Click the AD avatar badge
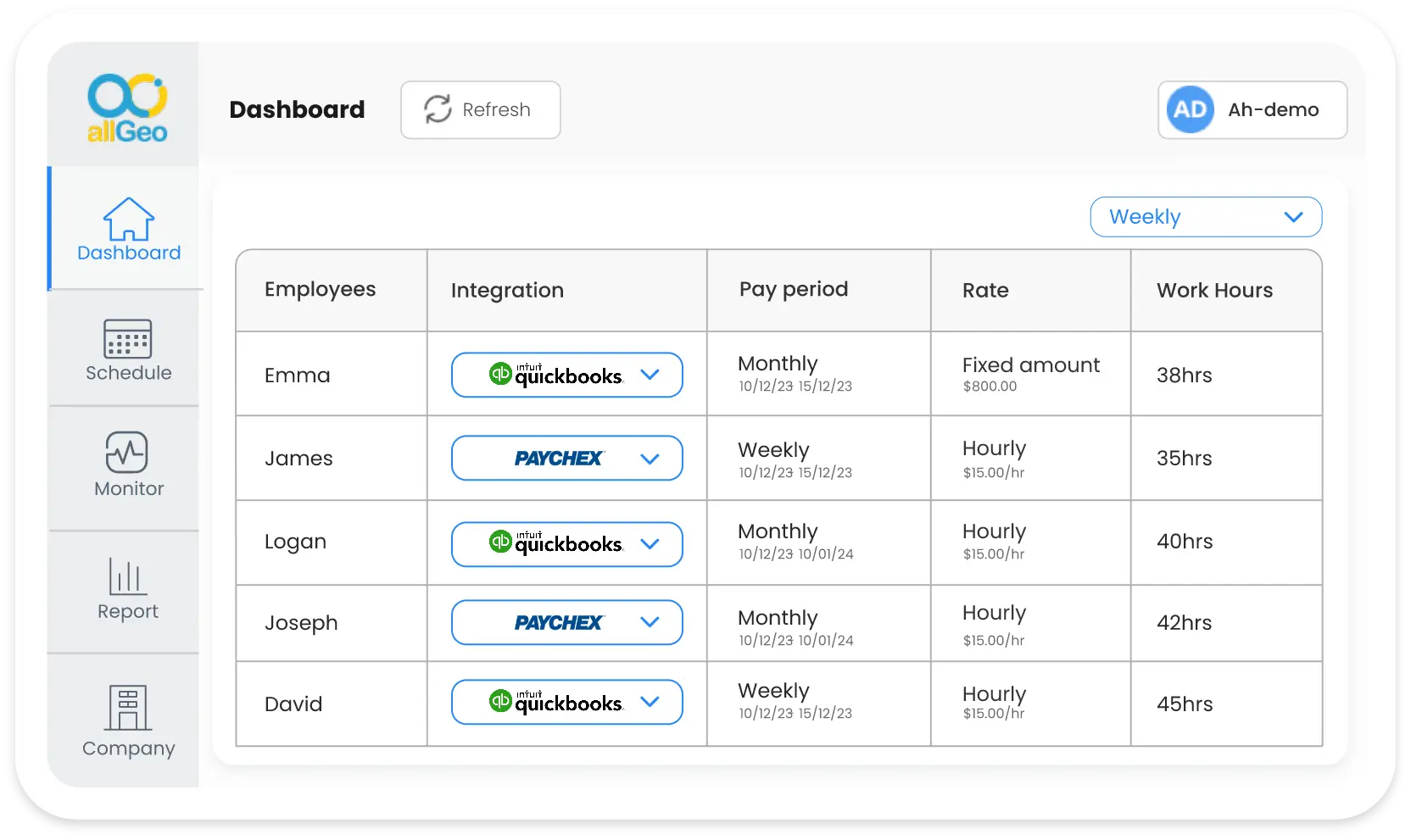 coord(1190,109)
